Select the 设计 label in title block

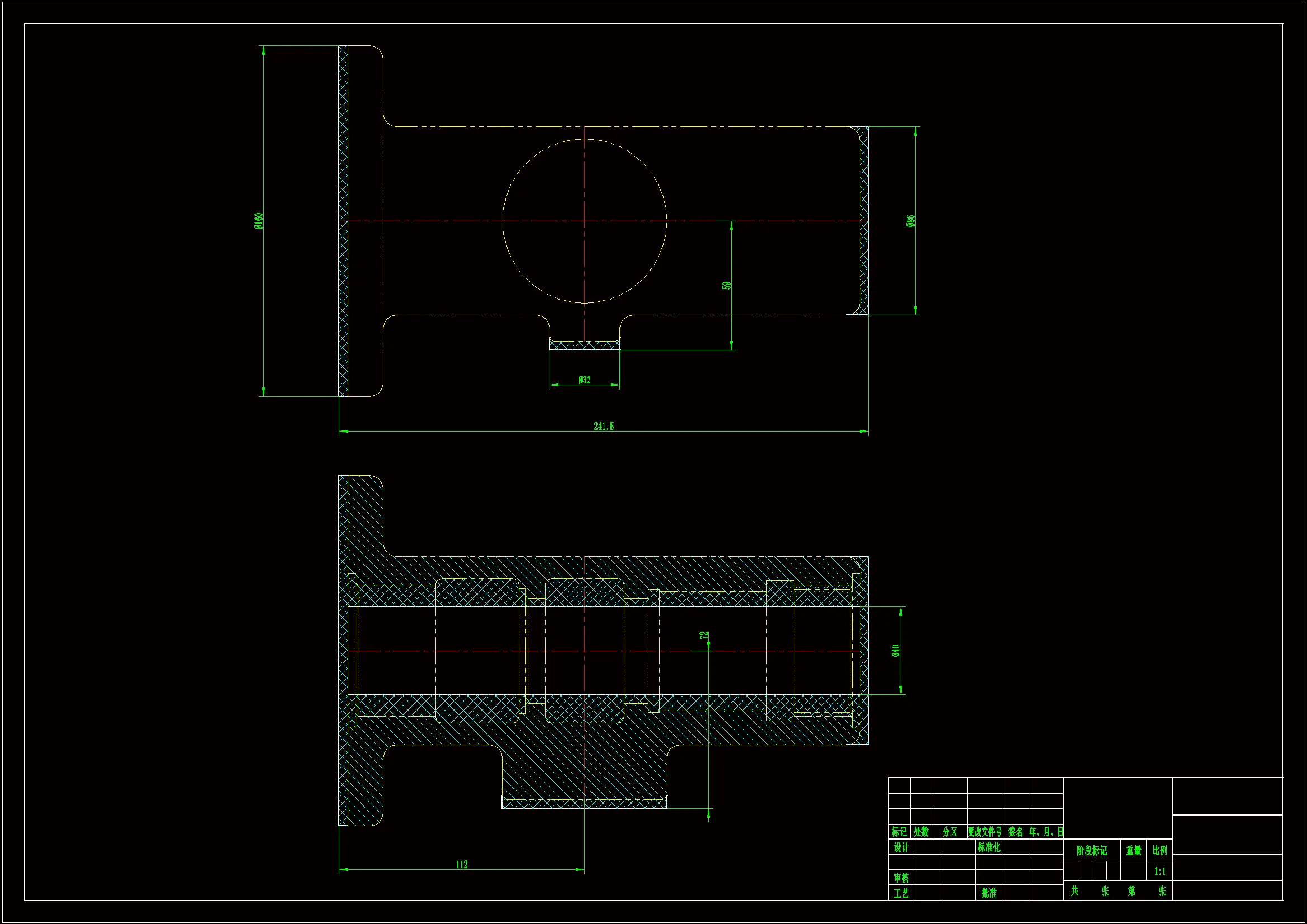coord(901,847)
